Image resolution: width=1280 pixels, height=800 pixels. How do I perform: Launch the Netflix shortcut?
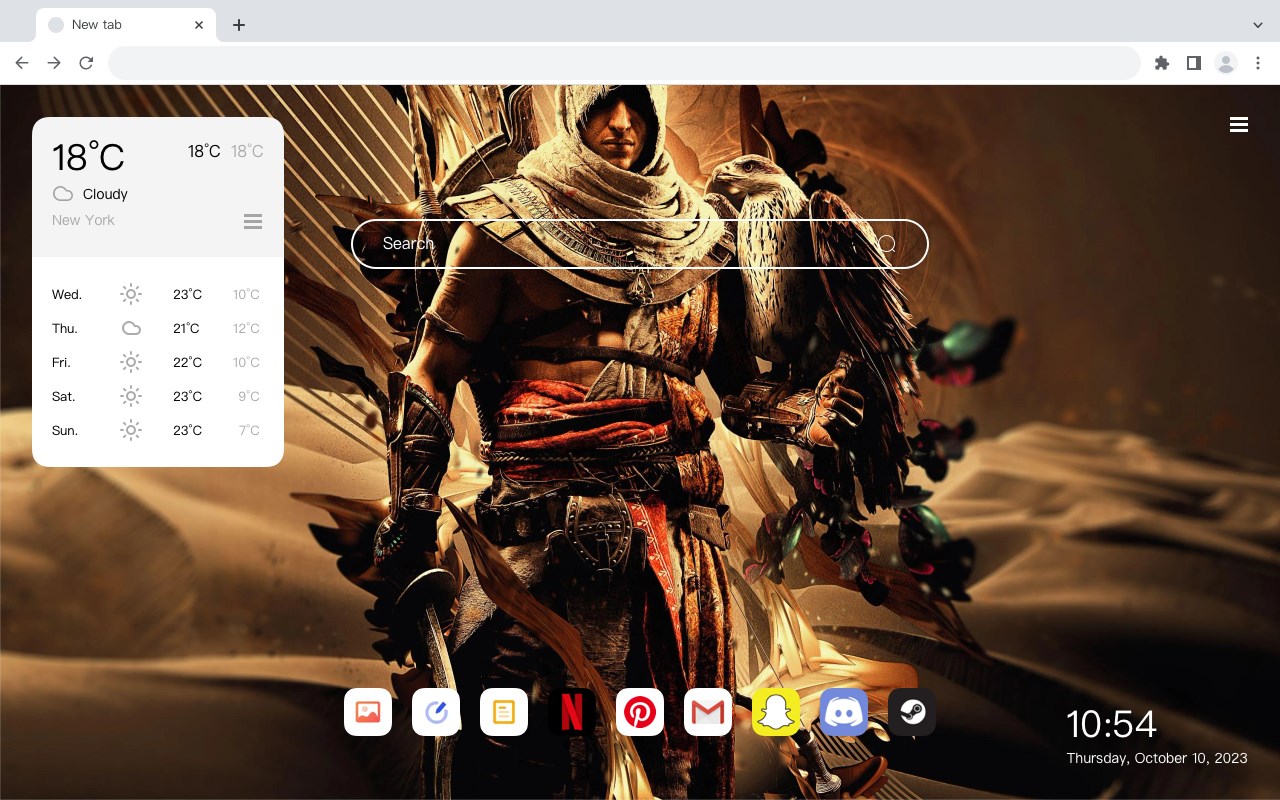click(572, 712)
